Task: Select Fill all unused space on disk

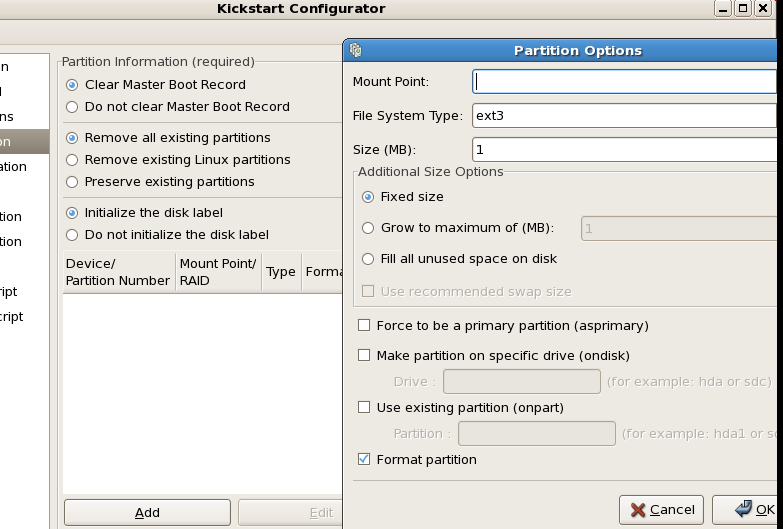Action: point(368,259)
